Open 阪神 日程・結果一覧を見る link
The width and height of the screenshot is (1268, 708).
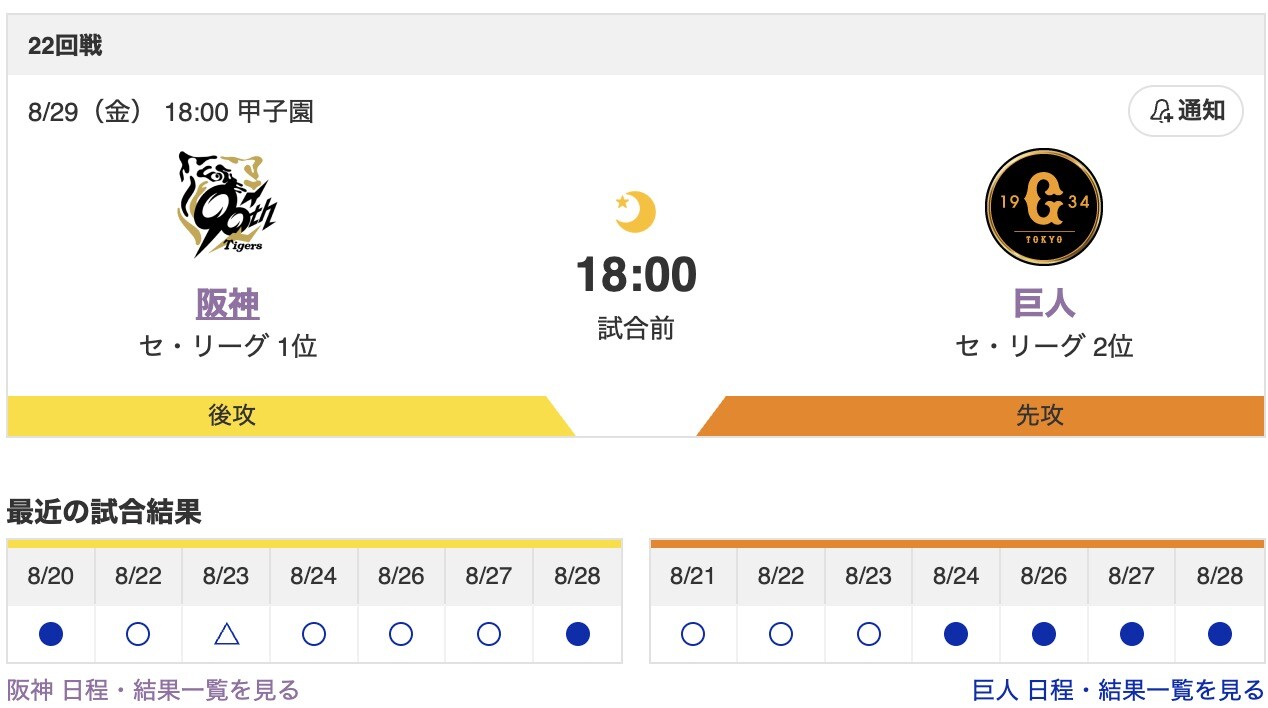(x=153, y=690)
